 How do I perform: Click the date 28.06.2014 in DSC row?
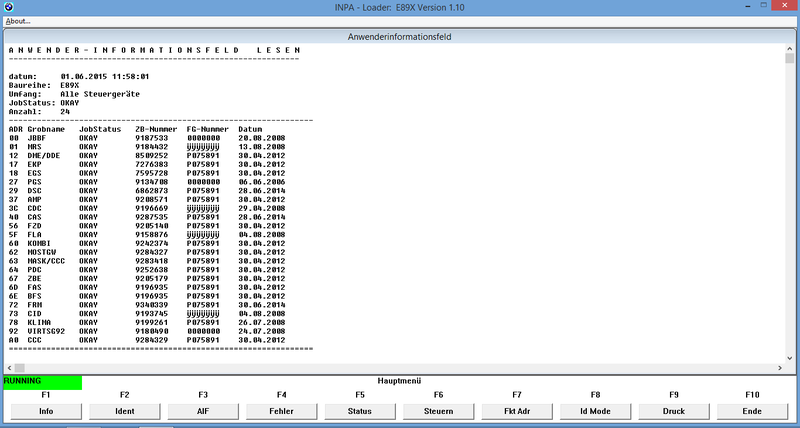coord(262,191)
